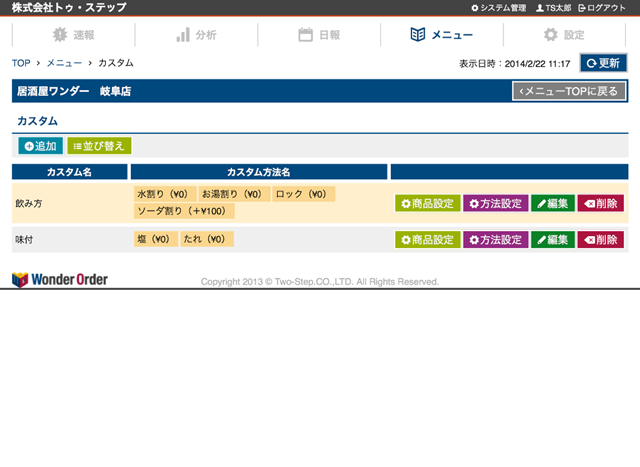Image resolution: width=640 pixels, height=467 pixels.
Task: Click the 並び替え sort button
Action: click(x=99, y=146)
